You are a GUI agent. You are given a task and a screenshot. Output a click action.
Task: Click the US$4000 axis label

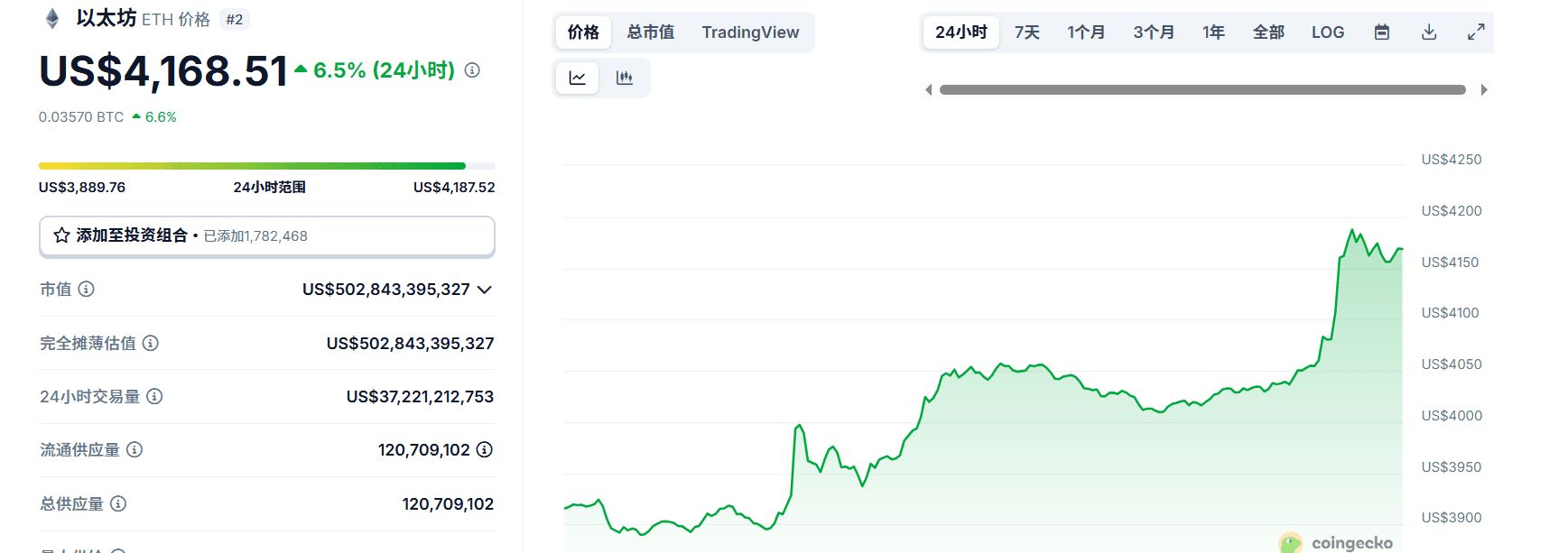point(1452,416)
